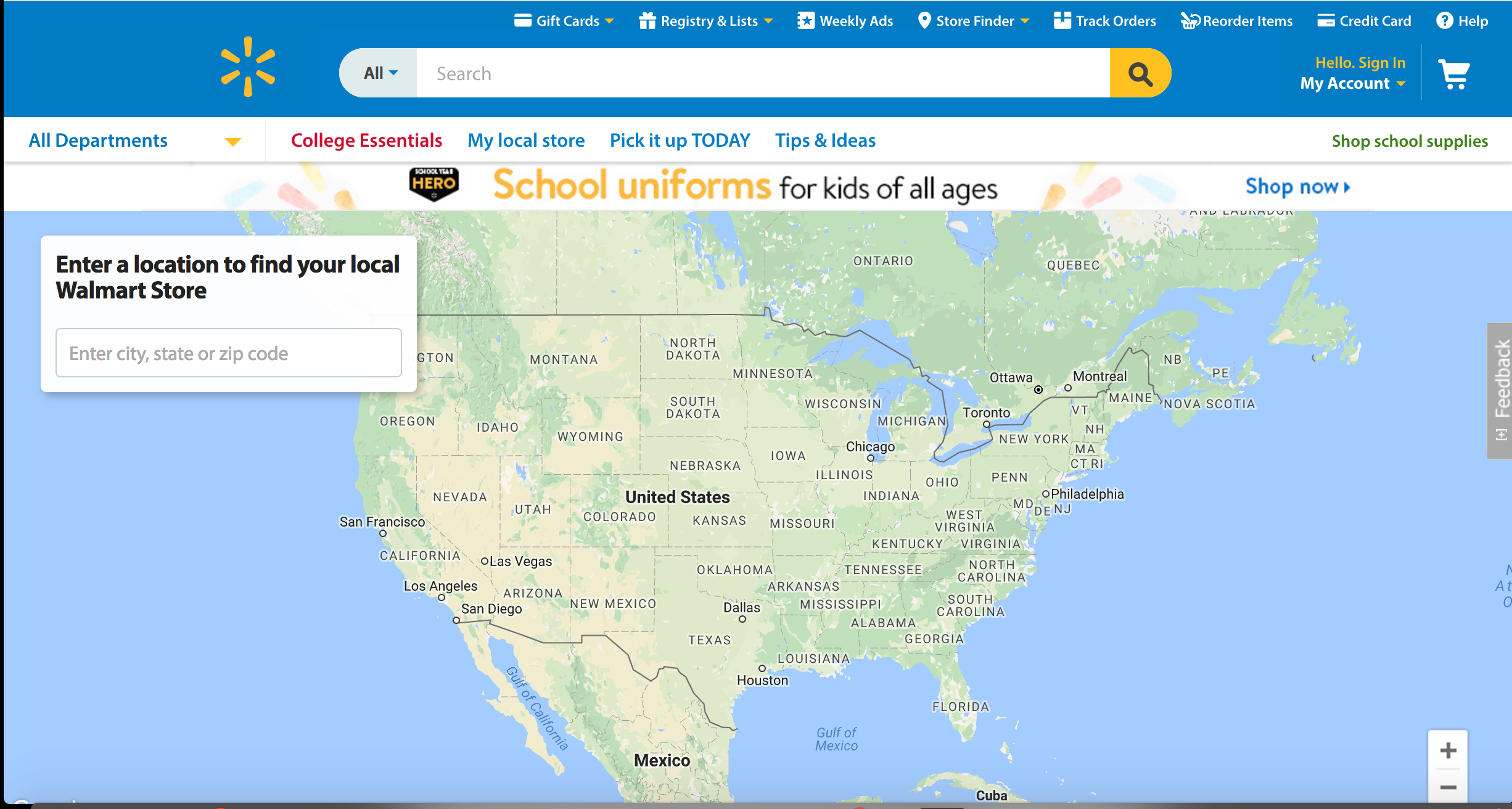Open All Departments menu
The image size is (1512, 809).
tap(98, 140)
